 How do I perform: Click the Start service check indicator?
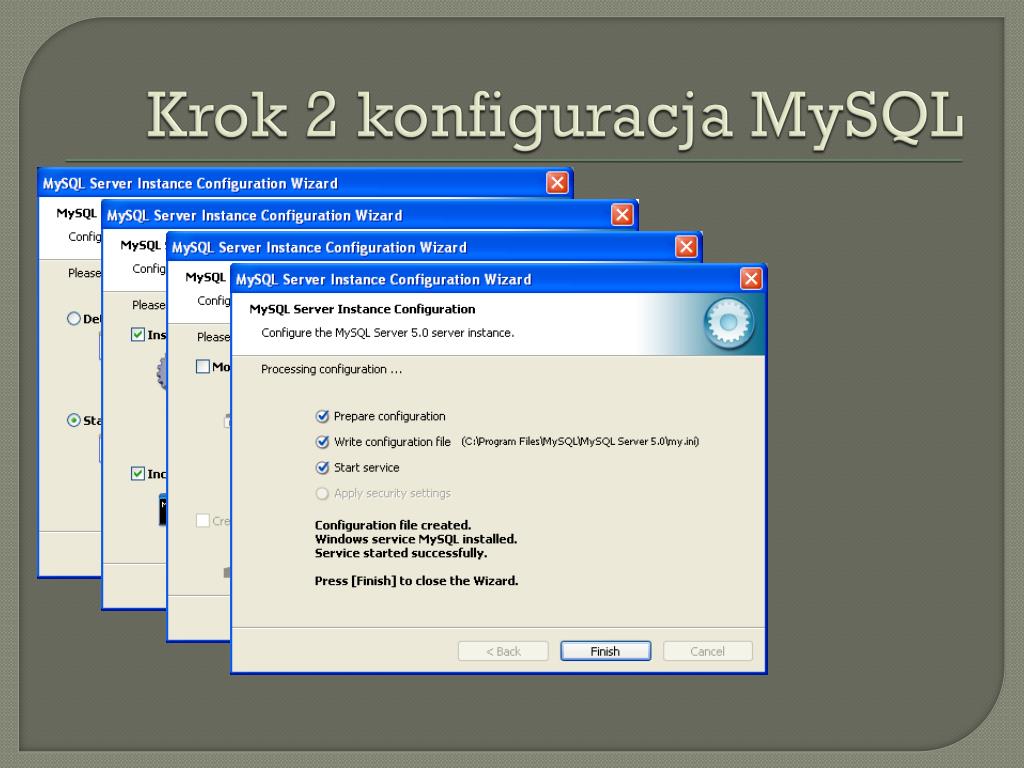[322, 468]
